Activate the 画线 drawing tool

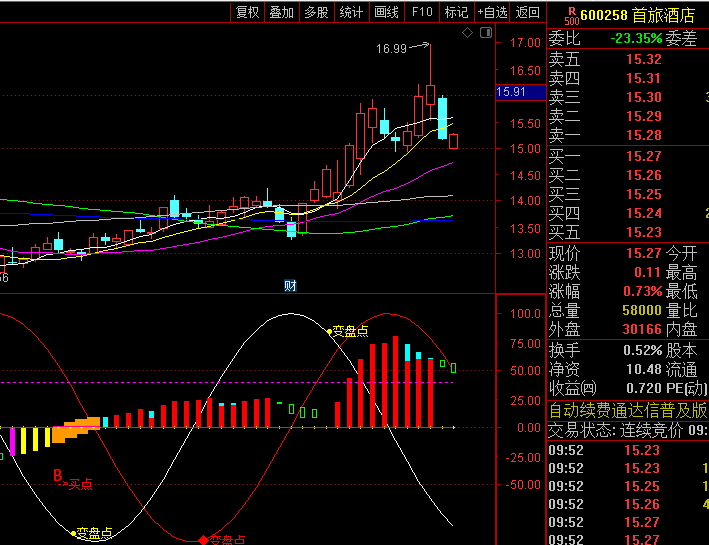pyautogui.click(x=387, y=12)
